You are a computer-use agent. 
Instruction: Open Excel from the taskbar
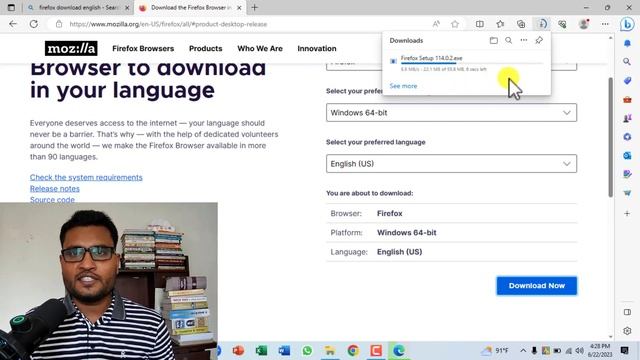[261, 351]
